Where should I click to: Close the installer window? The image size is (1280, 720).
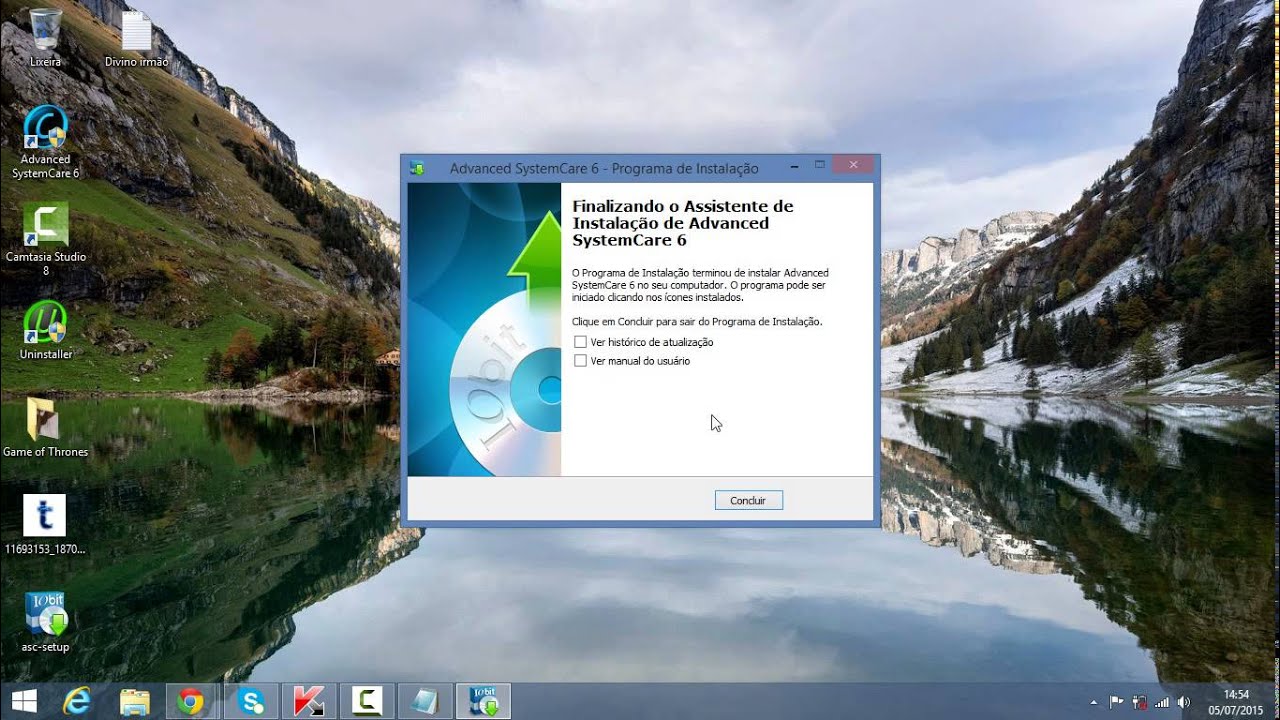click(853, 165)
